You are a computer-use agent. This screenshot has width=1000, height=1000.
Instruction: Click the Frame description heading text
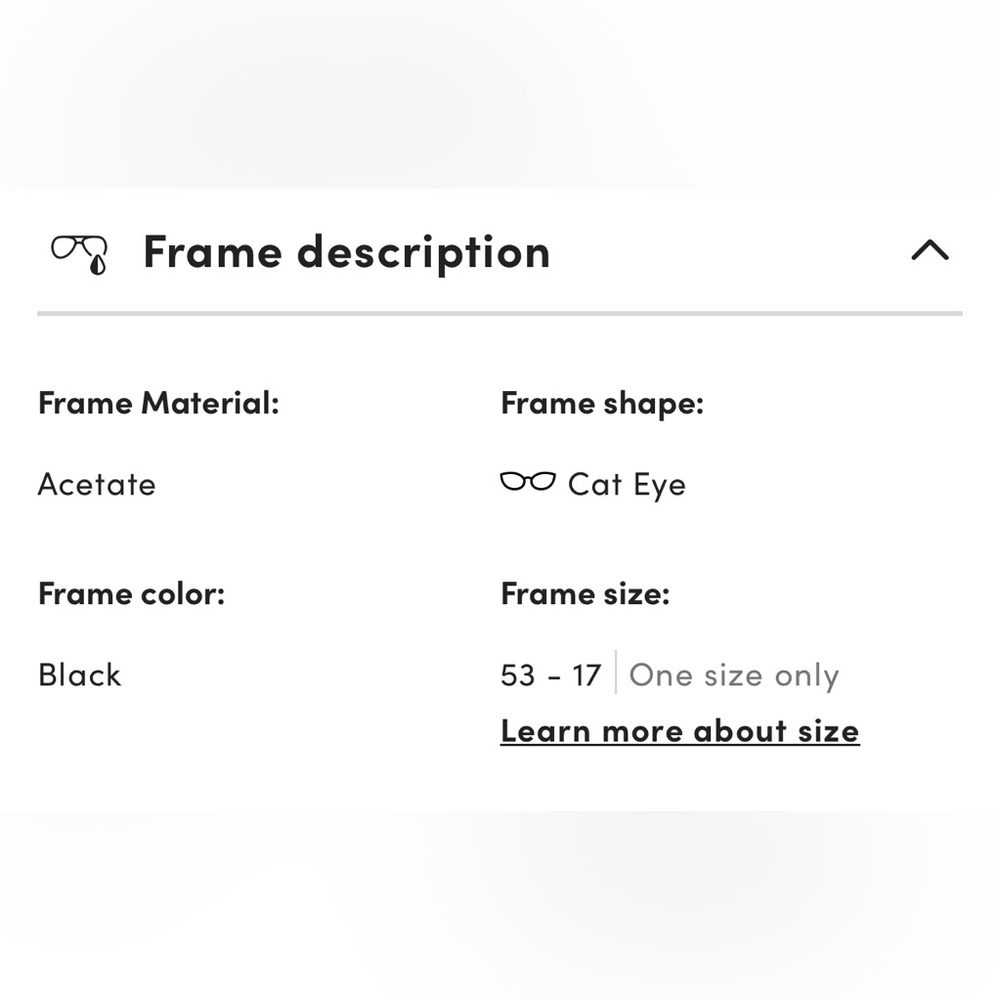point(346,252)
